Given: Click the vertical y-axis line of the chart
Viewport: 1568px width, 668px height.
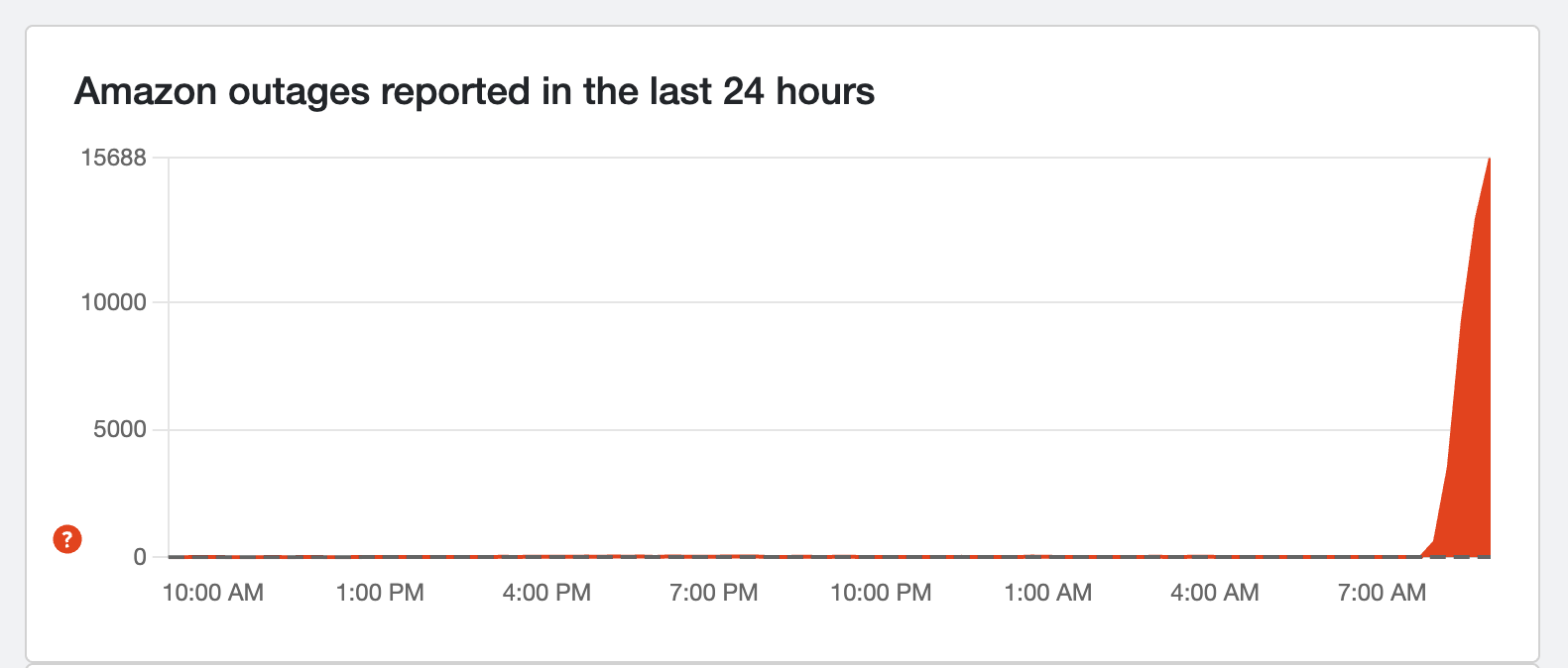Looking at the screenshot, I should pyautogui.click(x=169, y=357).
